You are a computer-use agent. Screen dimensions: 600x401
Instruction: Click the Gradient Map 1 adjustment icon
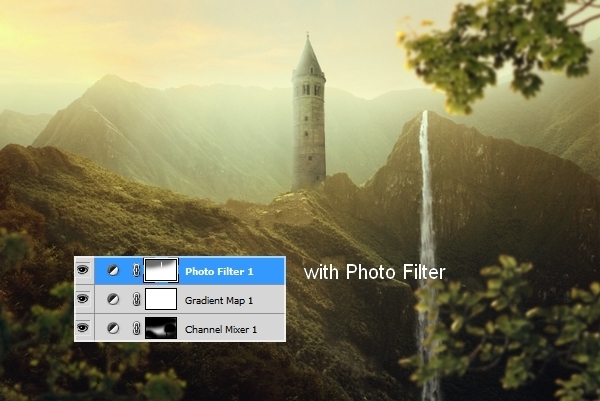point(112,299)
